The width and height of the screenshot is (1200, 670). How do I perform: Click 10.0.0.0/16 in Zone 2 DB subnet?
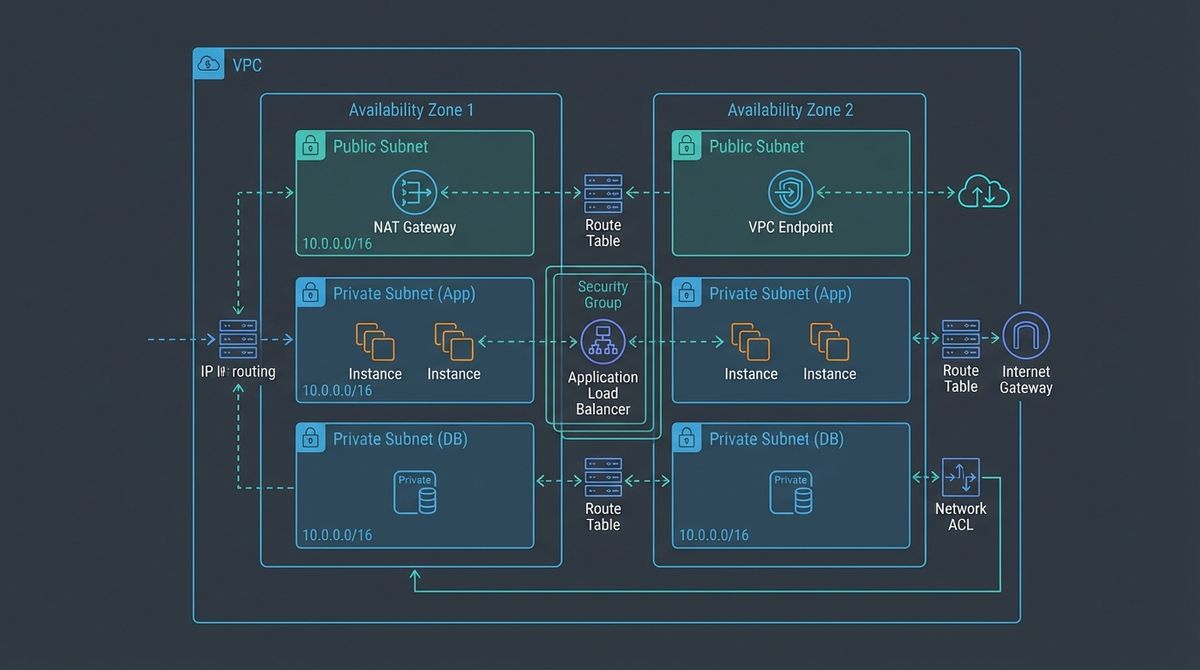point(714,535)
